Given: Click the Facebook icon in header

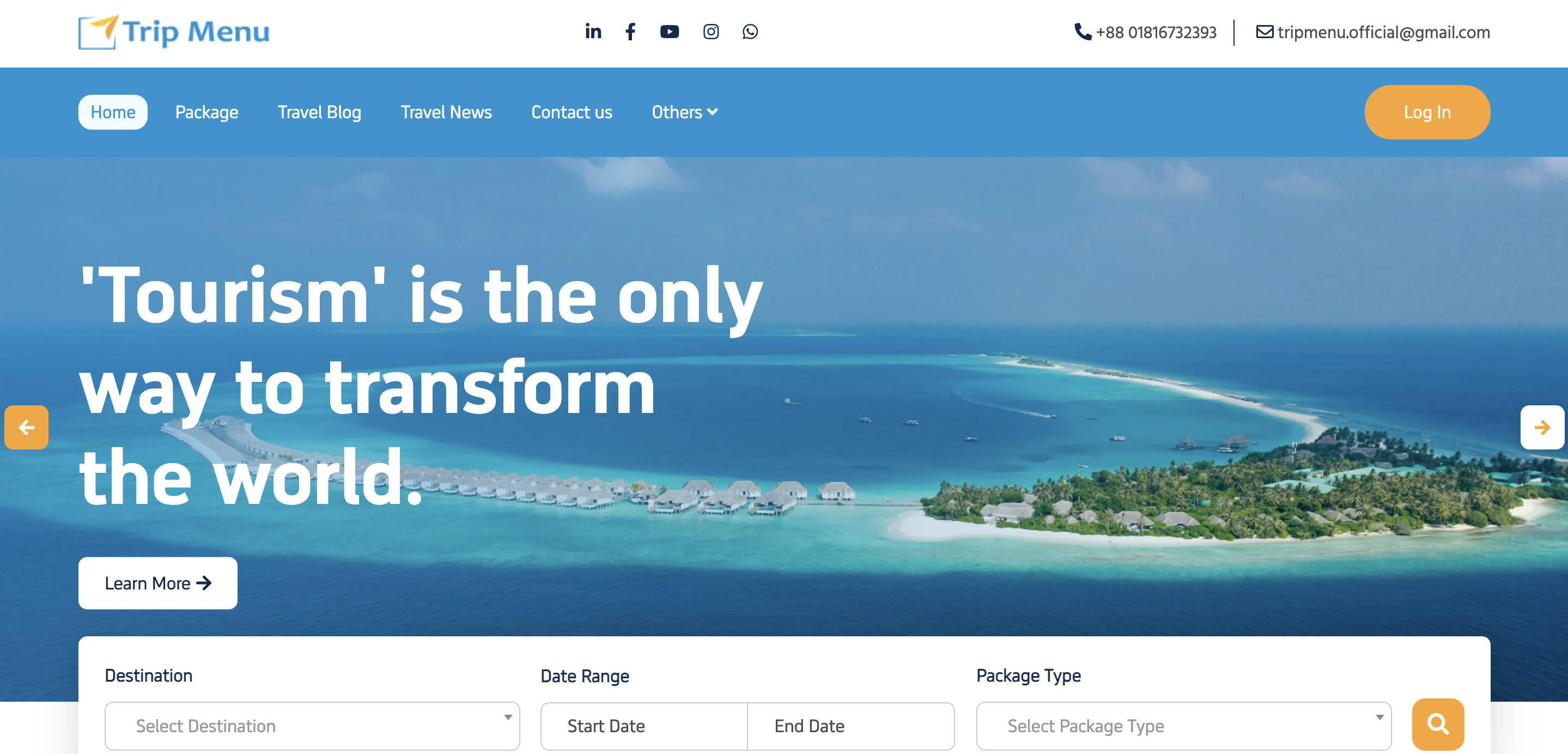Looking at the screenshot, I should (630, 32).
